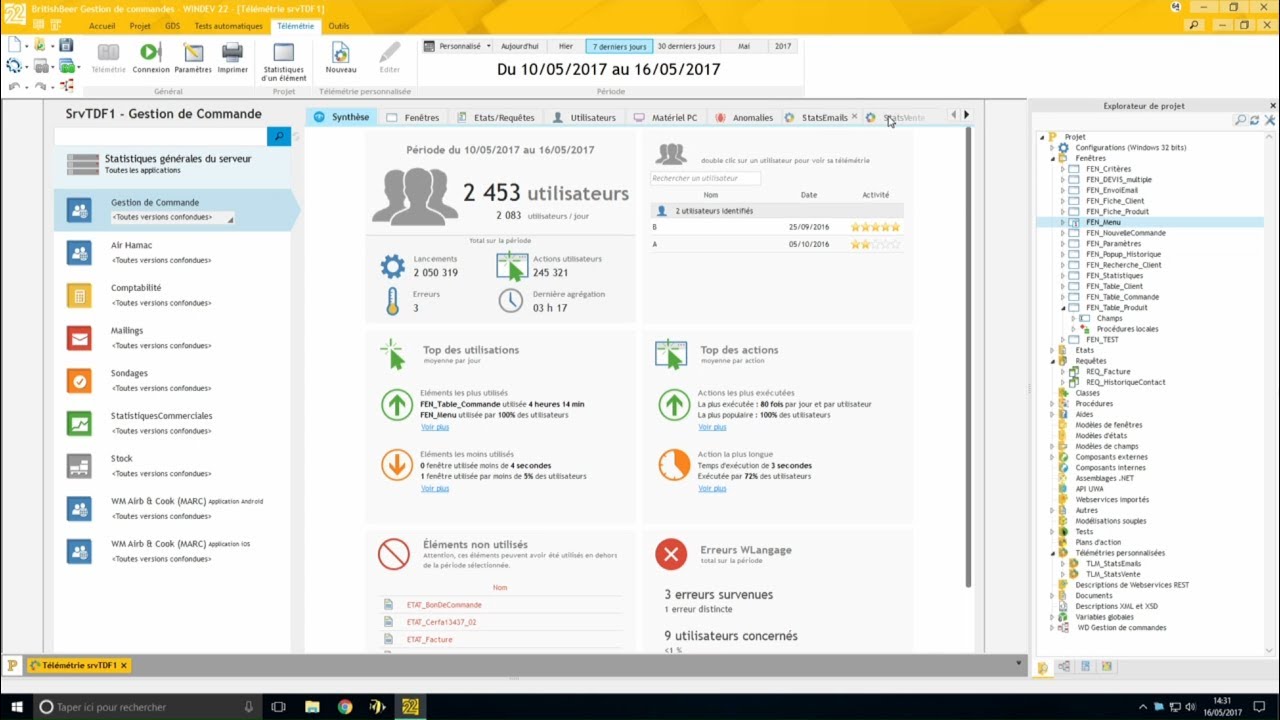Click the save diskette icon in quick toolbar
Screen dimensions: 1280x720
coord(66,45)
